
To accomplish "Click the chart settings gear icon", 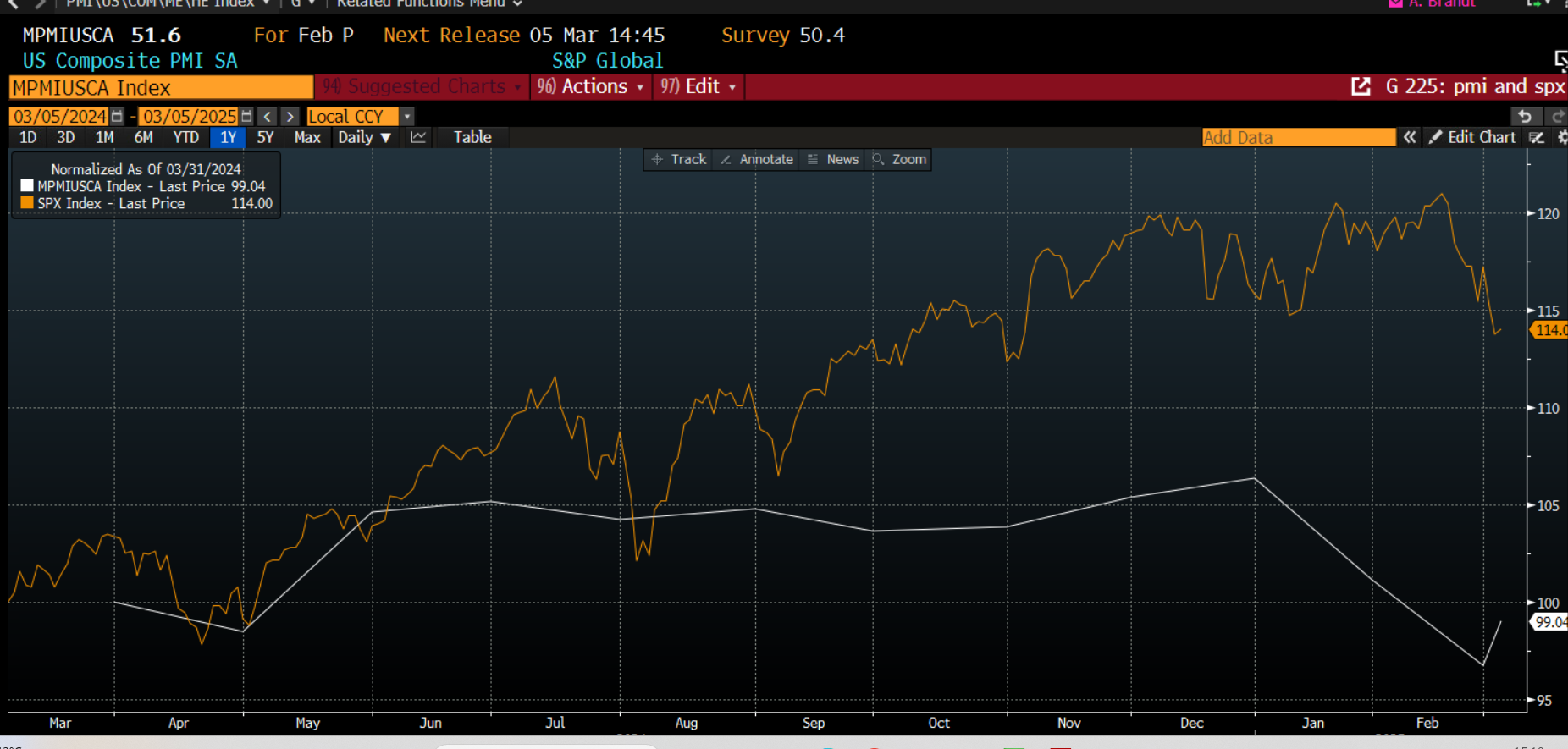I will coord(1561,137).
